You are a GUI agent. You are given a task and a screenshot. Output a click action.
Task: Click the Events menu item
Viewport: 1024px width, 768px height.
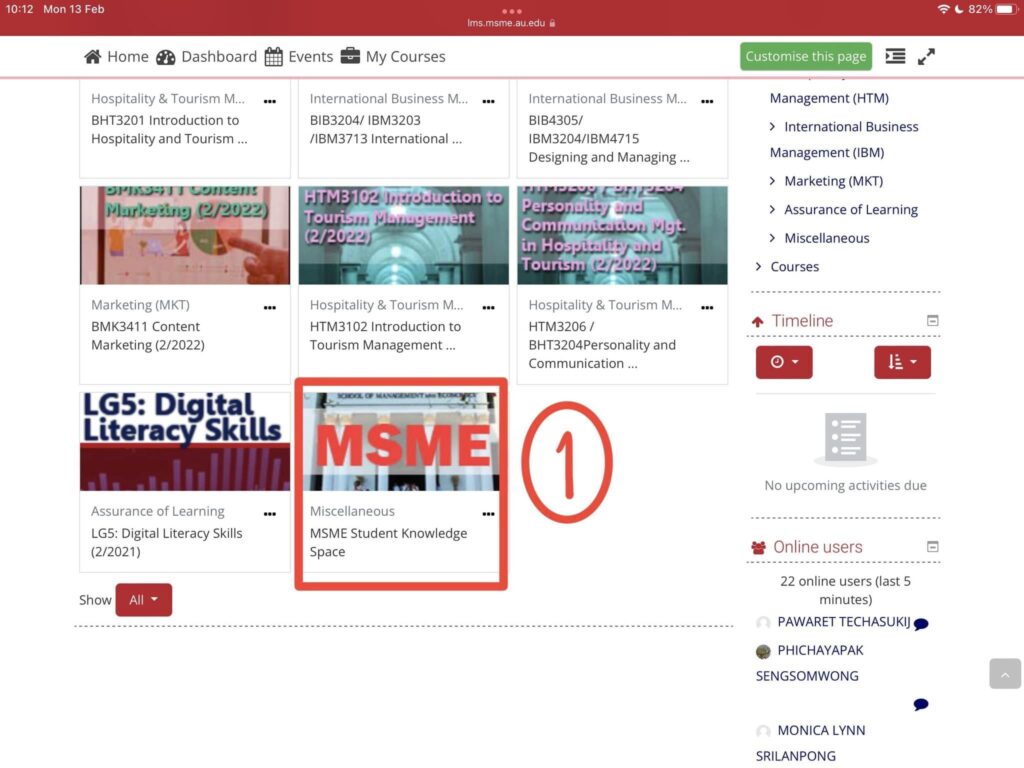(310, 56)
